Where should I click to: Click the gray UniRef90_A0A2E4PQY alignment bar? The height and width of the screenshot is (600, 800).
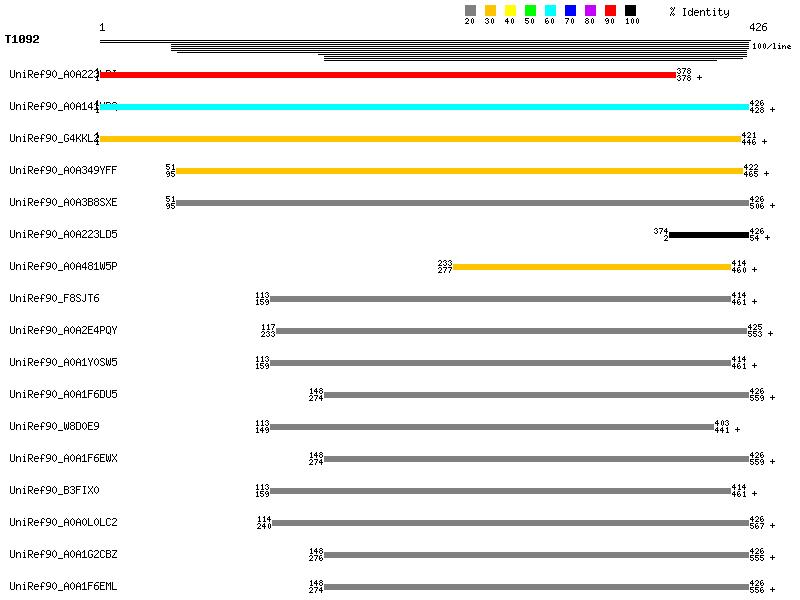[510, 331]
